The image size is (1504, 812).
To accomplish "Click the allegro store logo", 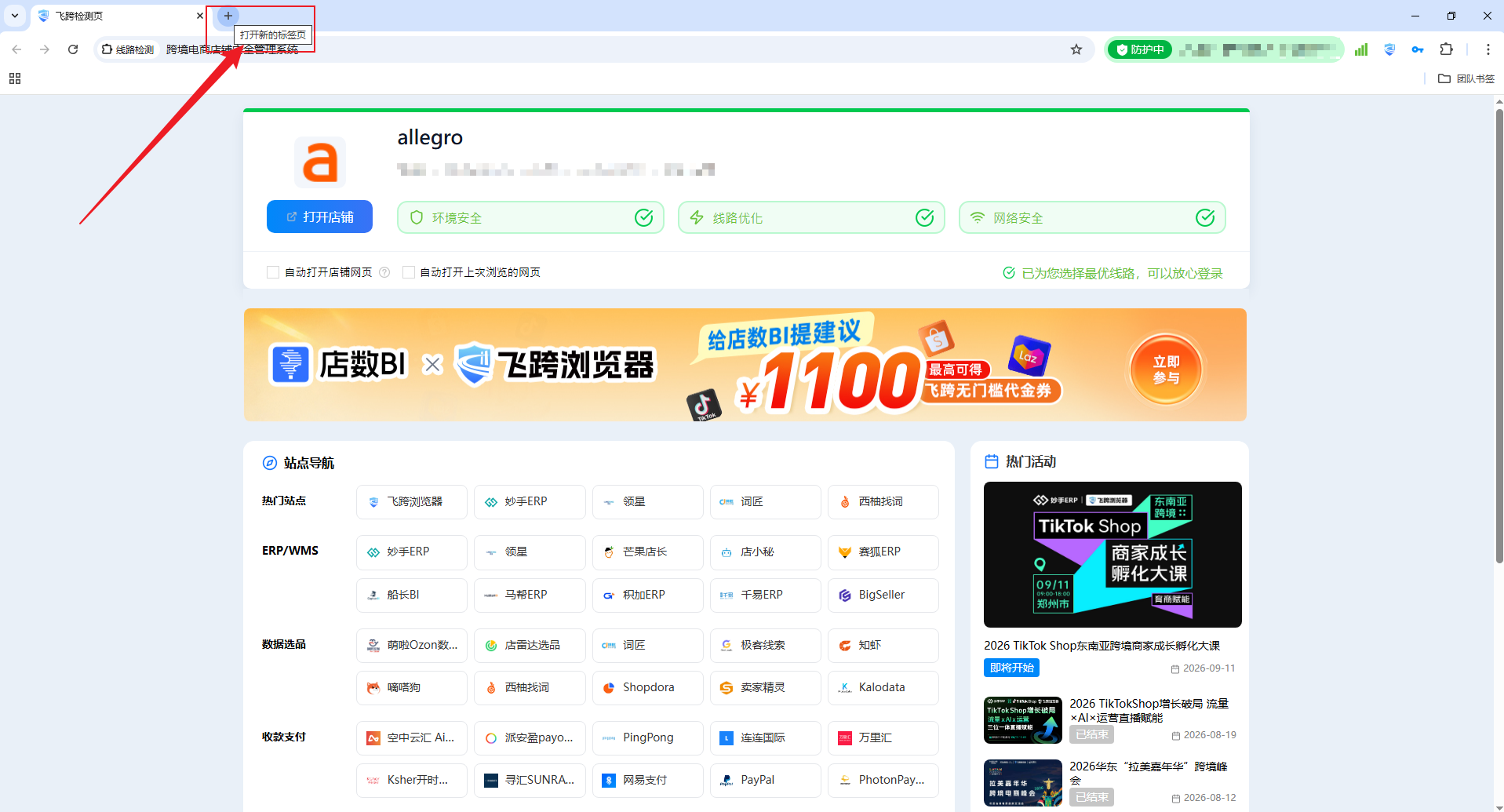I will (320, 162).
